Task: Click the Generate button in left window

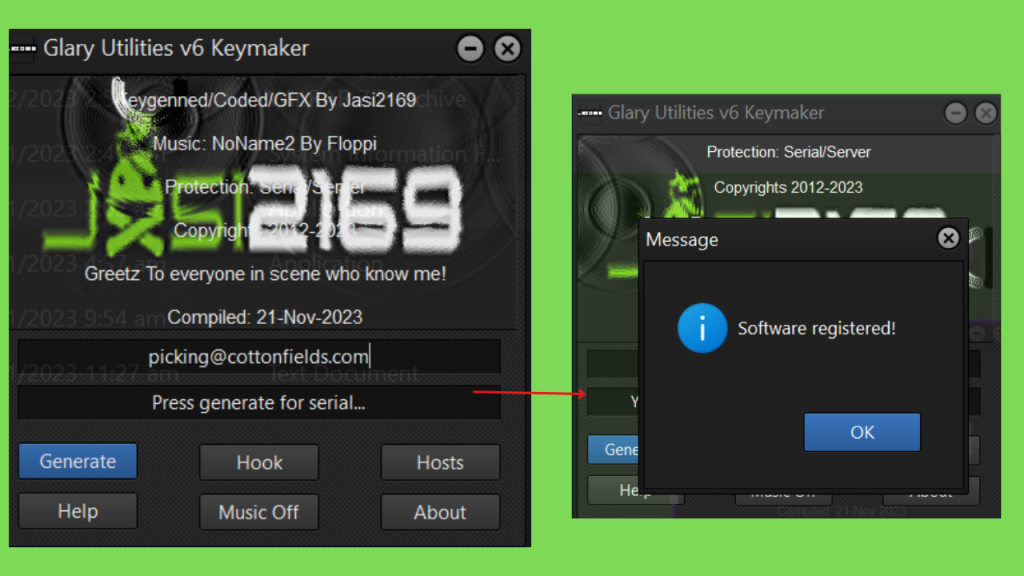Action: (78, 461)
